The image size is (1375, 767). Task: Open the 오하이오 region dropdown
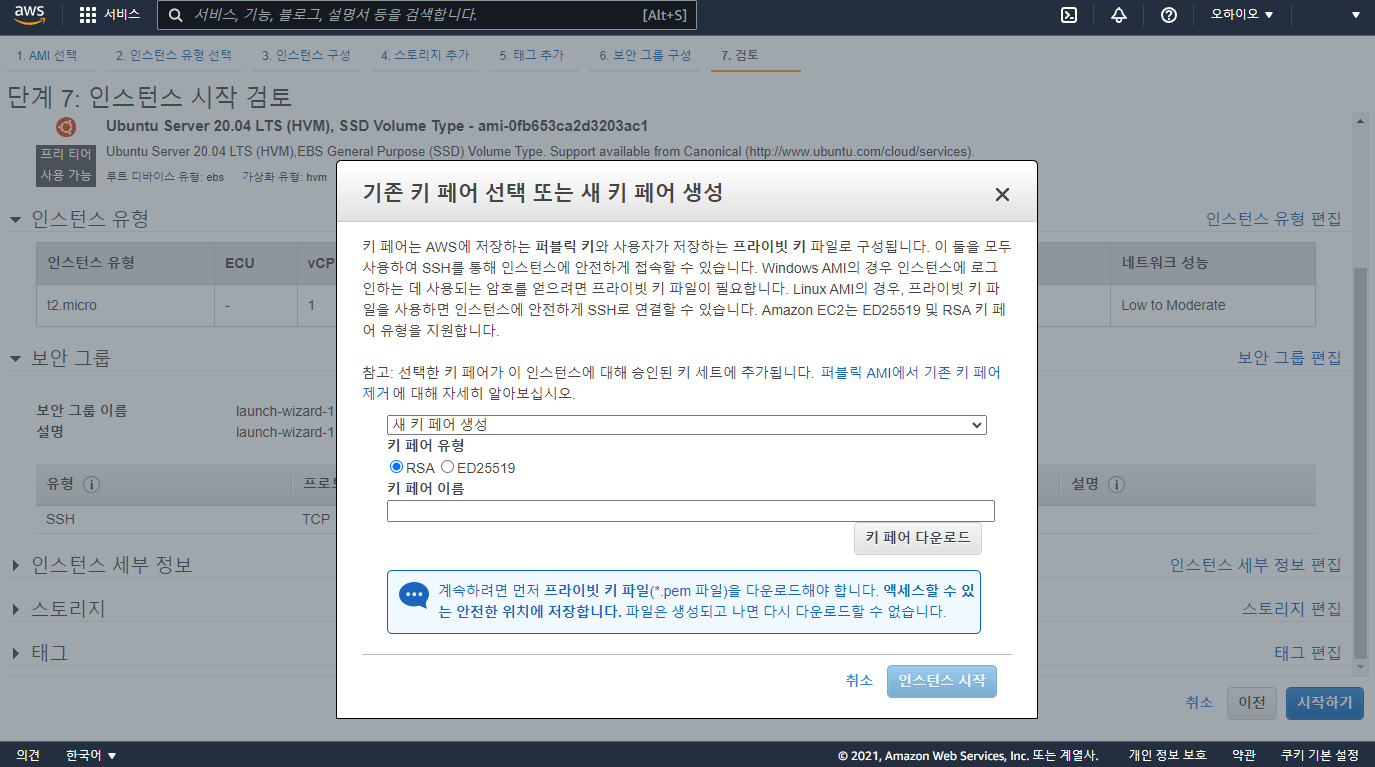tap(1242, 15)
